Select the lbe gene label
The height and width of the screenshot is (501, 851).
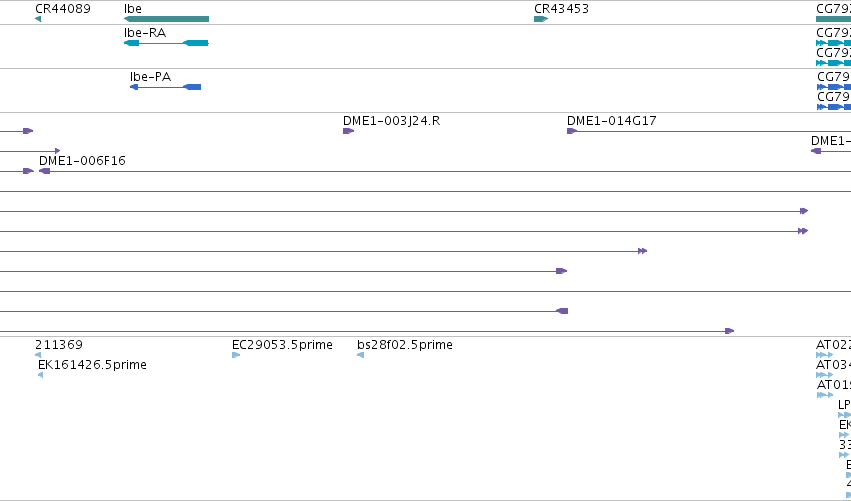[x=133, y=9]
